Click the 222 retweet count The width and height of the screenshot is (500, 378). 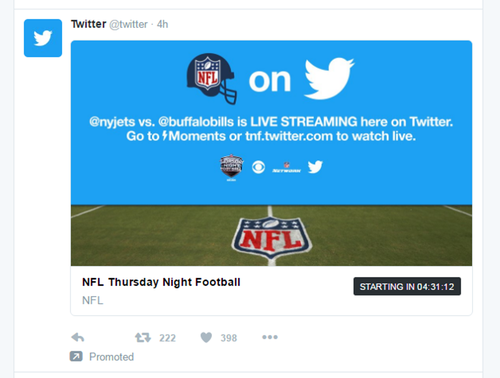(x=167, y=338)
